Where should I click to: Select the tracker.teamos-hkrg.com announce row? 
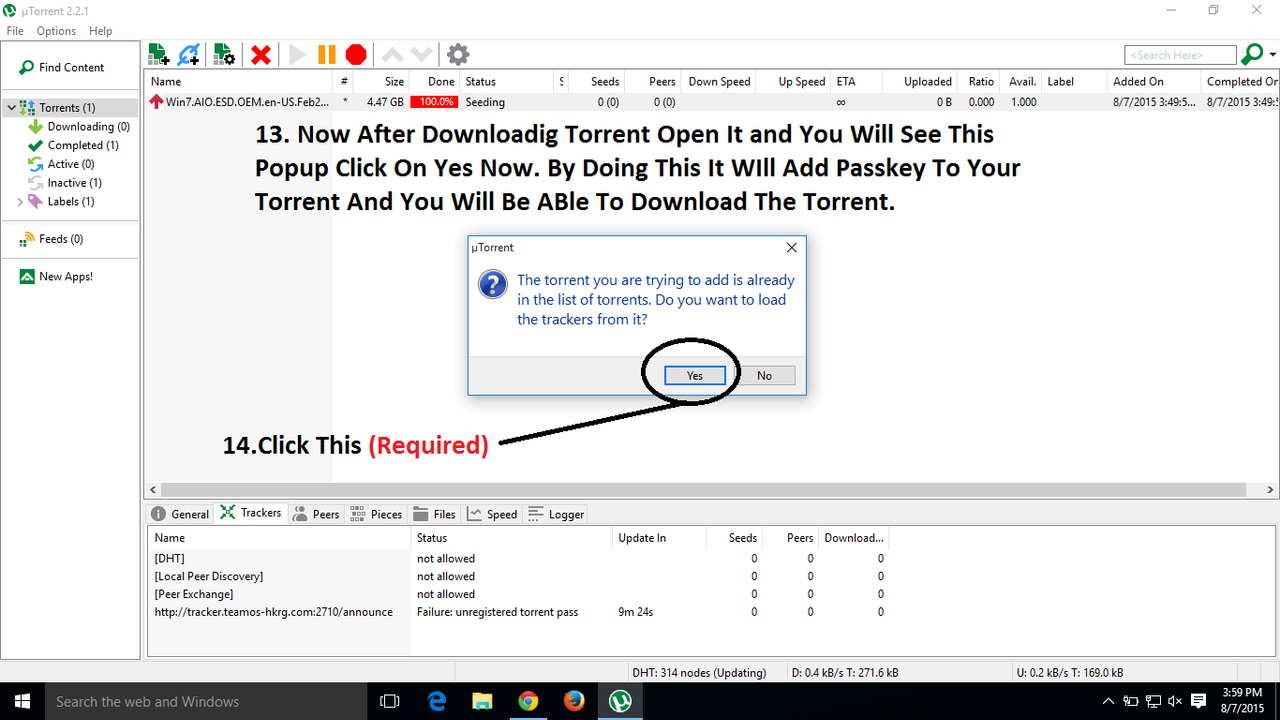pos(519,612)
